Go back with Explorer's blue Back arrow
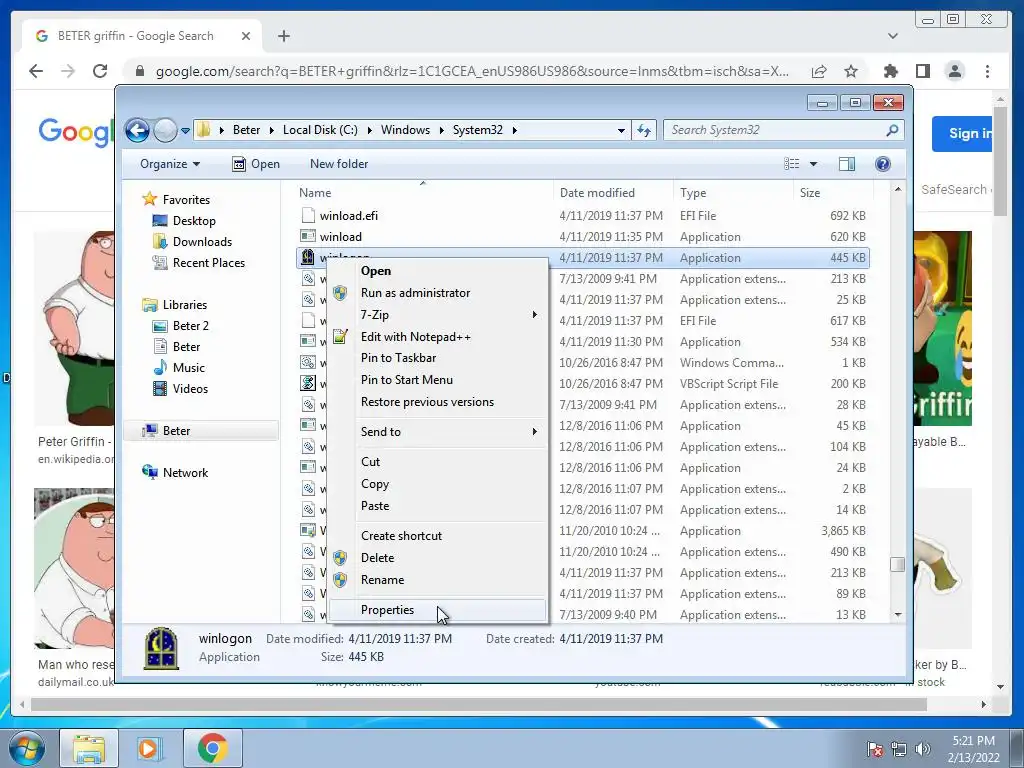This screenshot has height=768, width=1024. [x=137, y=130]
